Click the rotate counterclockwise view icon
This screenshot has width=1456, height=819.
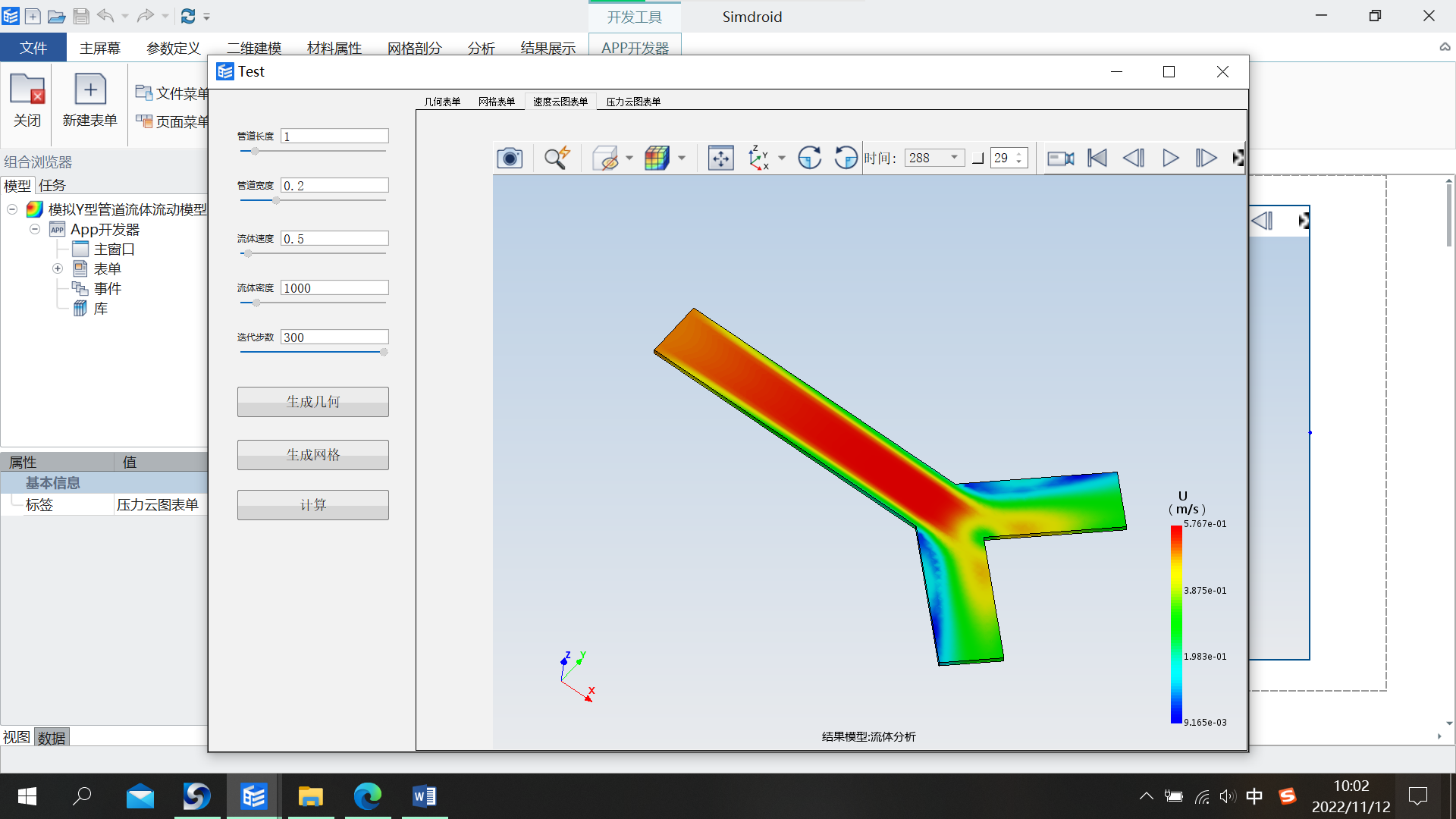point(846,158)
